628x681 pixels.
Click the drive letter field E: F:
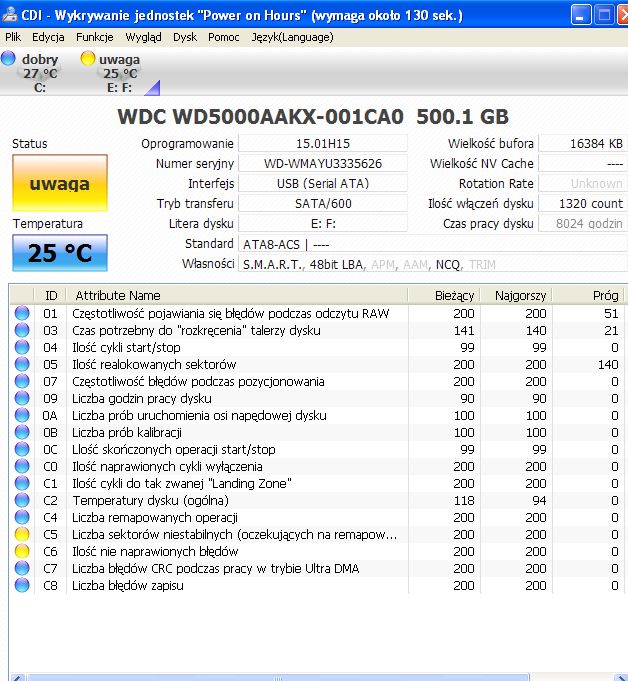pyautogui.click(x=323, y=223)
